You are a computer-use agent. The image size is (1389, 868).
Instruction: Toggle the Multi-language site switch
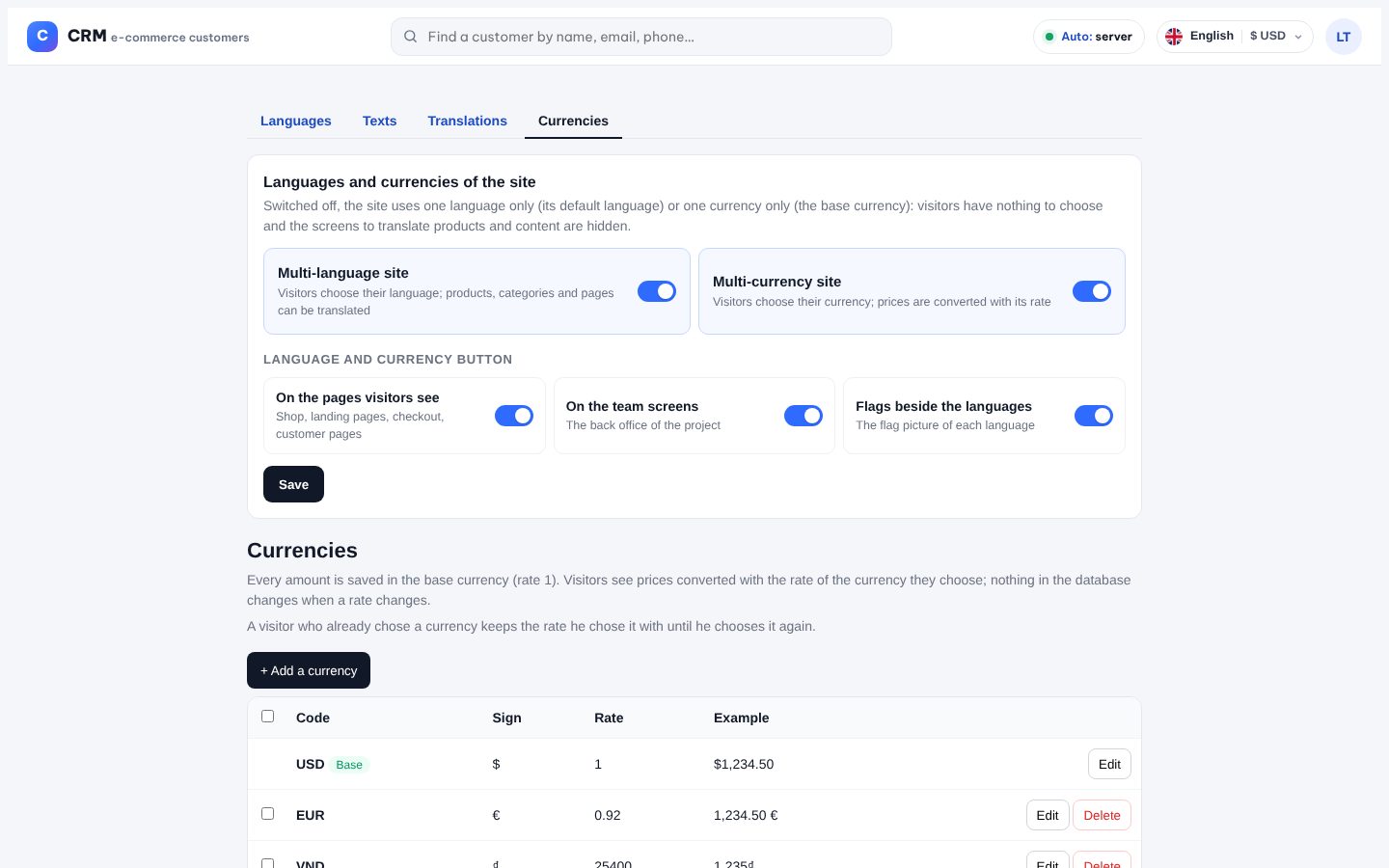coord(657,291)
